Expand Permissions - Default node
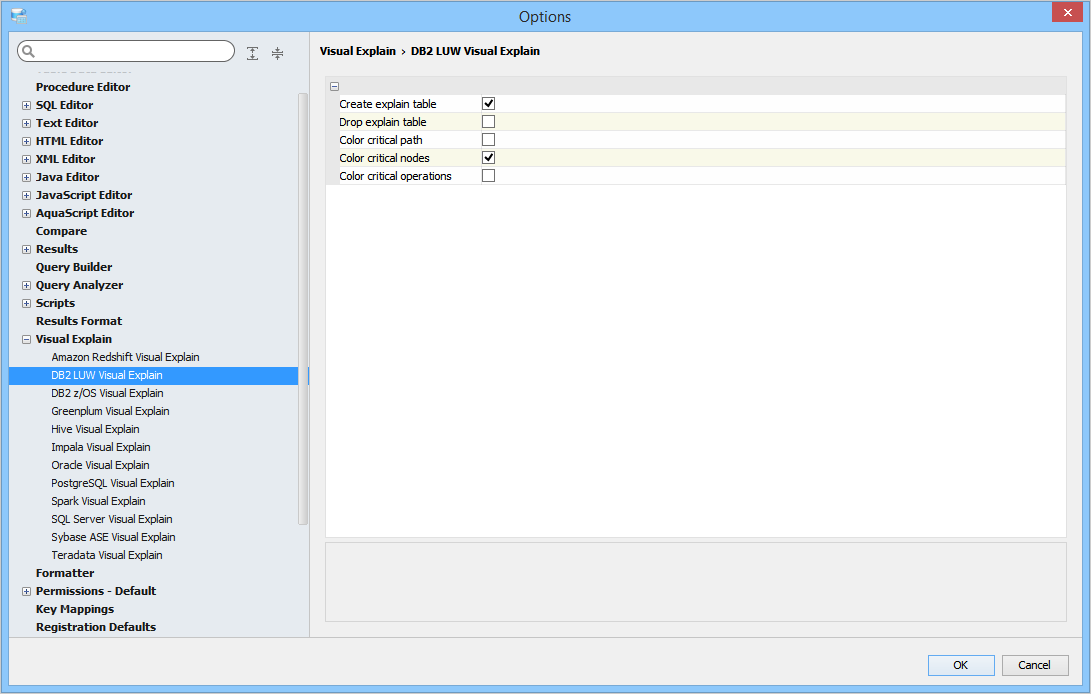Screen dimensions: 1091x694 (26, 592)
